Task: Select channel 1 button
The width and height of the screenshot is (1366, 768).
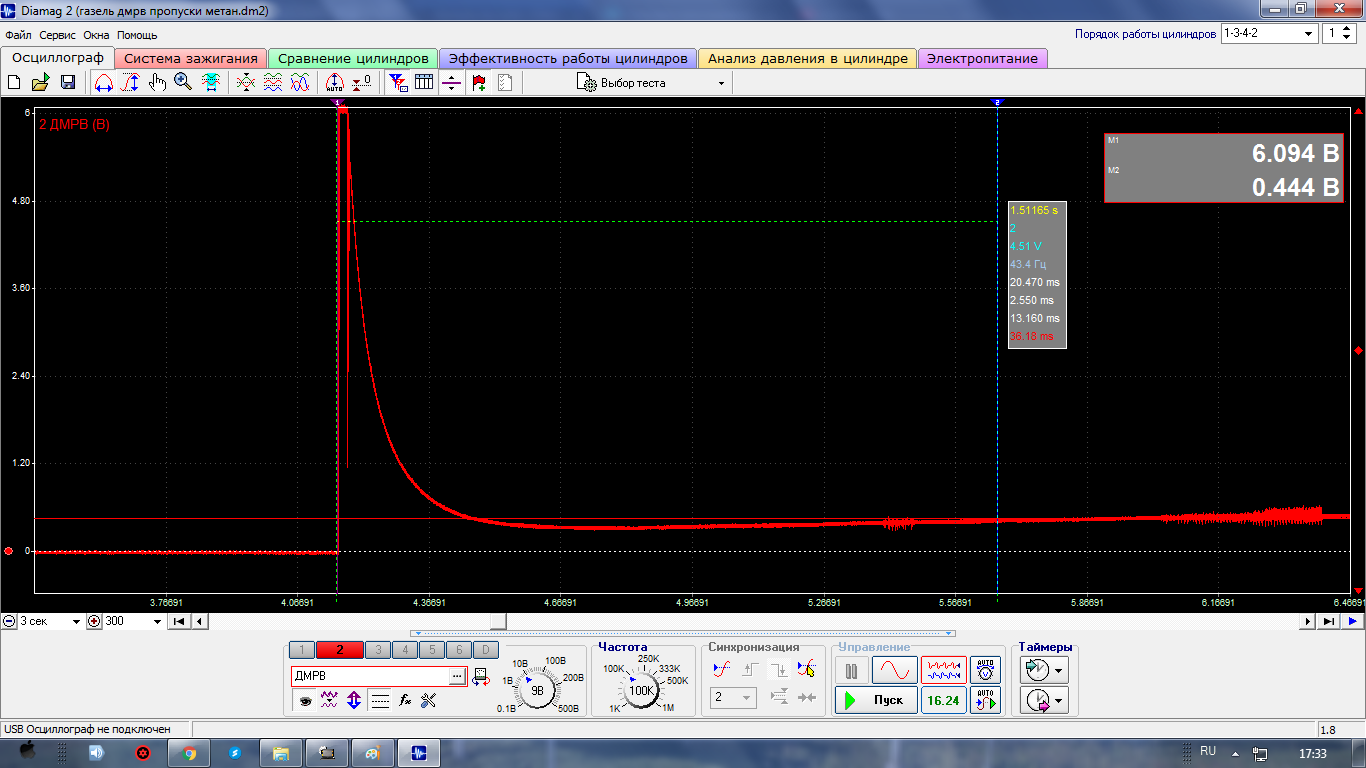Action: point(302,650)
